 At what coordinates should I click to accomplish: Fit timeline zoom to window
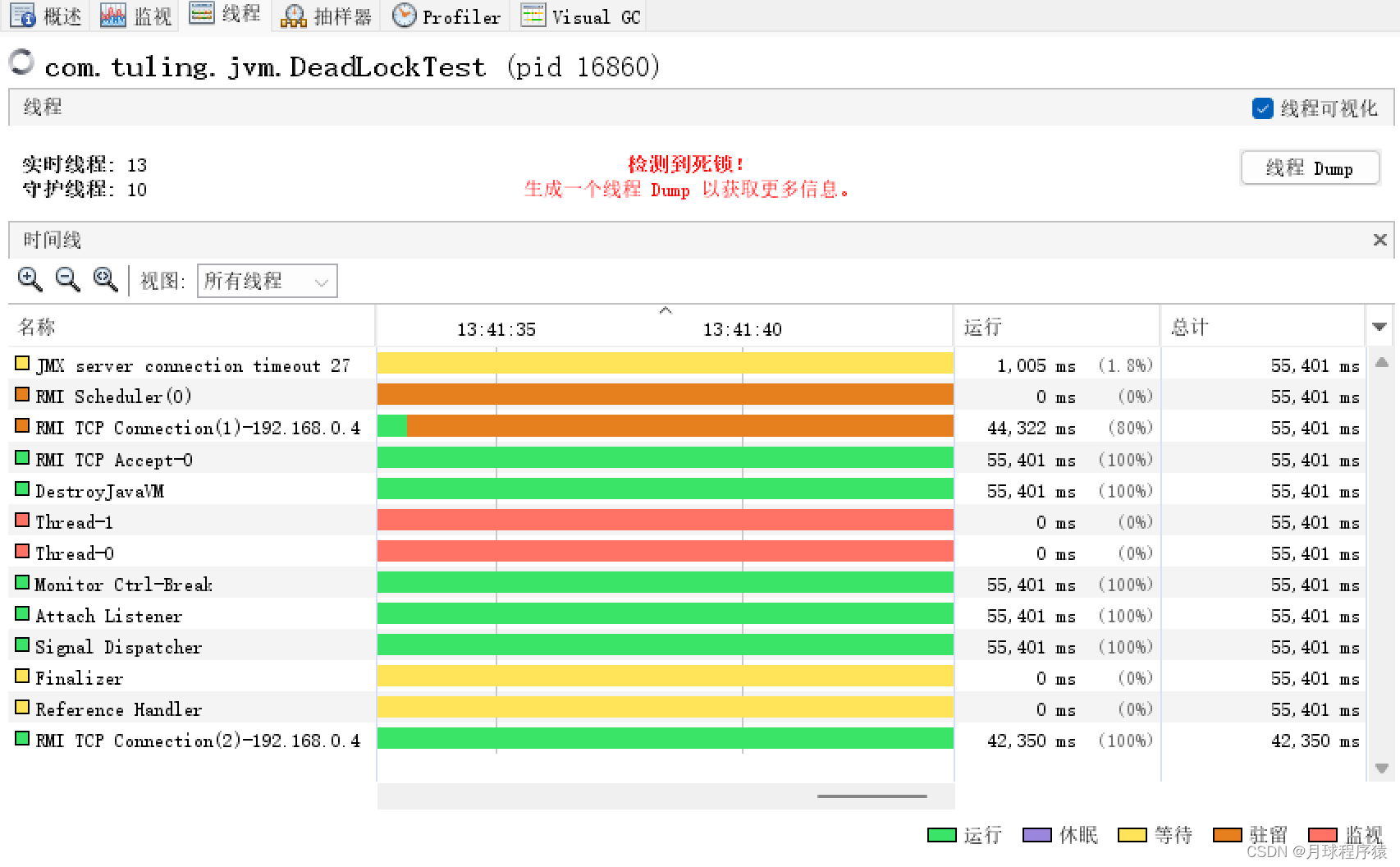[106, 280]
